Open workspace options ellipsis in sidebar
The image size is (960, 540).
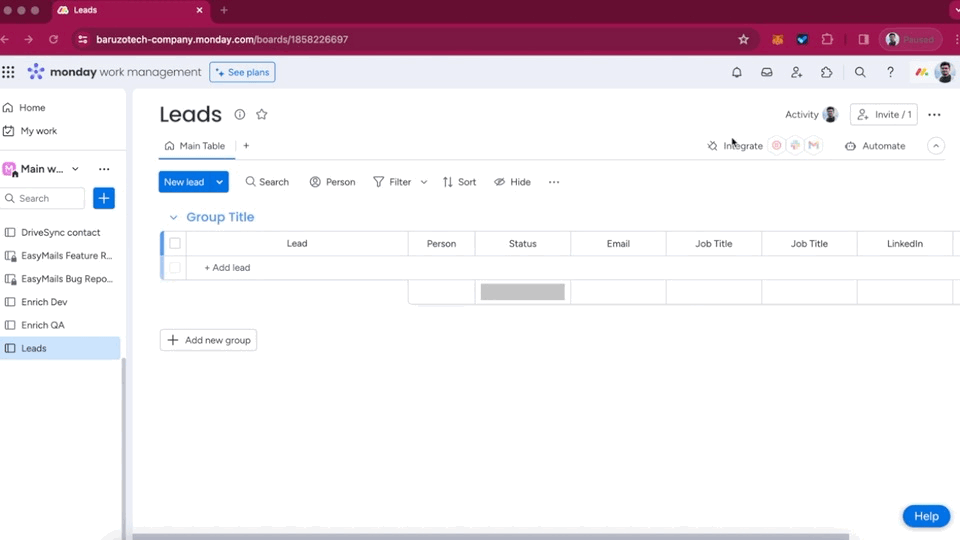point(104,169)
